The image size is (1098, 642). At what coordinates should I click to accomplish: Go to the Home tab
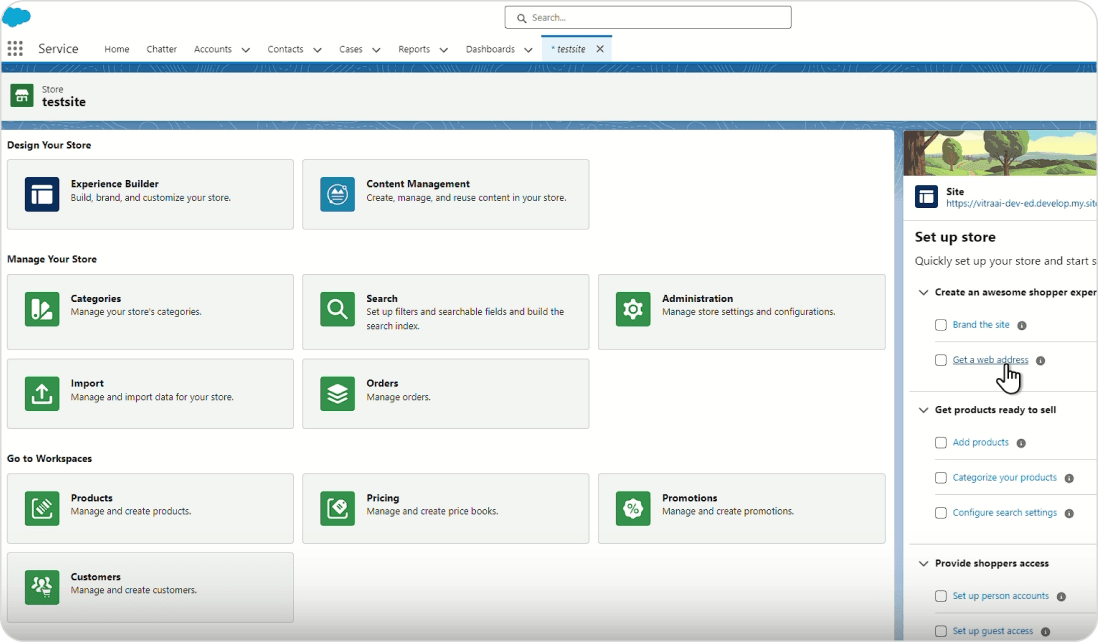(x=117, y=49)
